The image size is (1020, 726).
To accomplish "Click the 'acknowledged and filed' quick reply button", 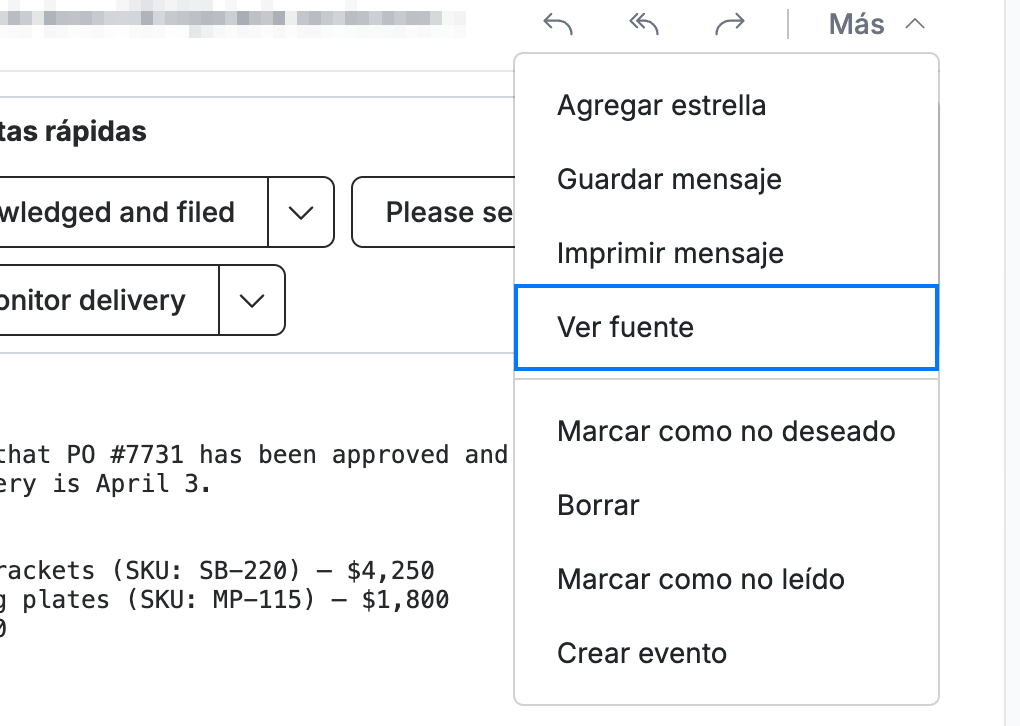I will (x=133, y=212).
